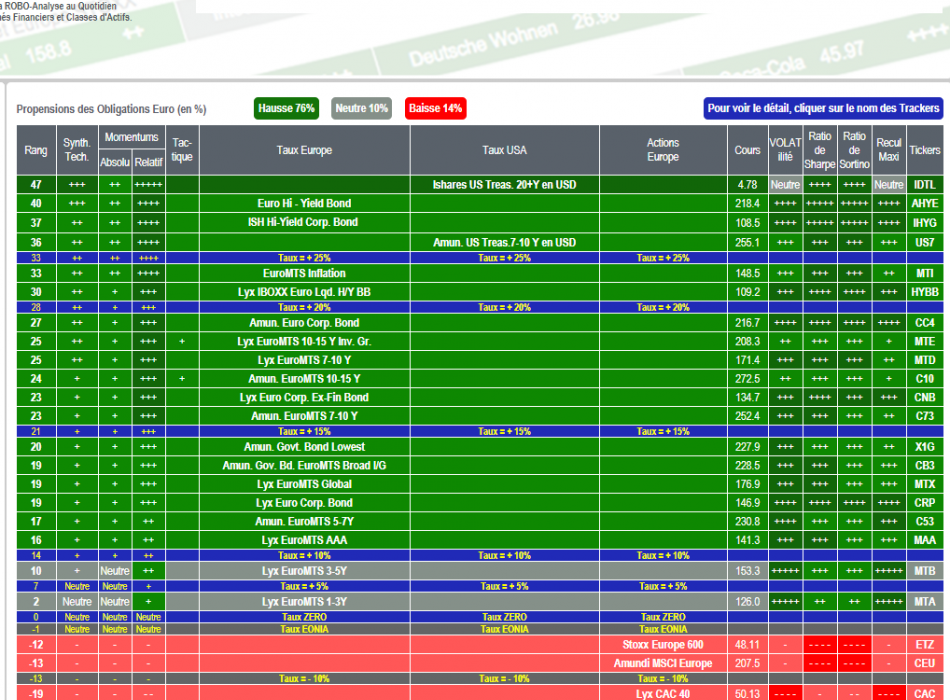
Task: Open the Lyx EuroMTS AAA tracker
Action: 304,541
